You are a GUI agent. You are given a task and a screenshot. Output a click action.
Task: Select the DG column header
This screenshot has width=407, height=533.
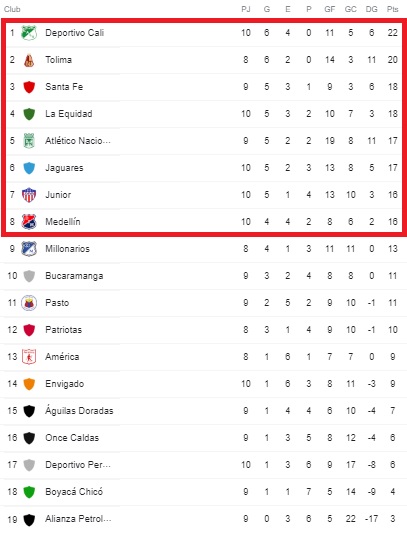coord(371,10)
